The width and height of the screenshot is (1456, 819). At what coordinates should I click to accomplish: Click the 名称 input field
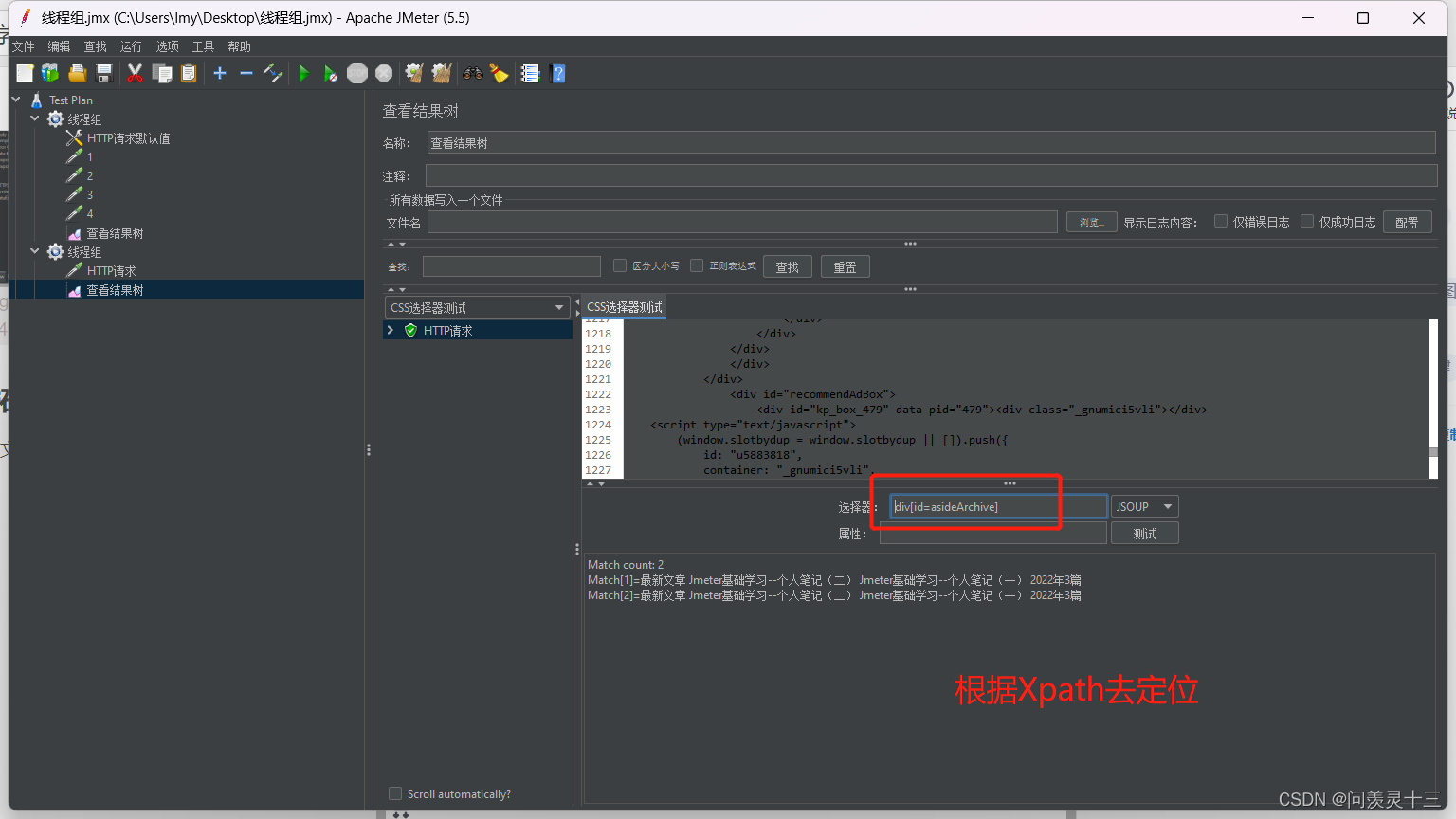(931, 143)
